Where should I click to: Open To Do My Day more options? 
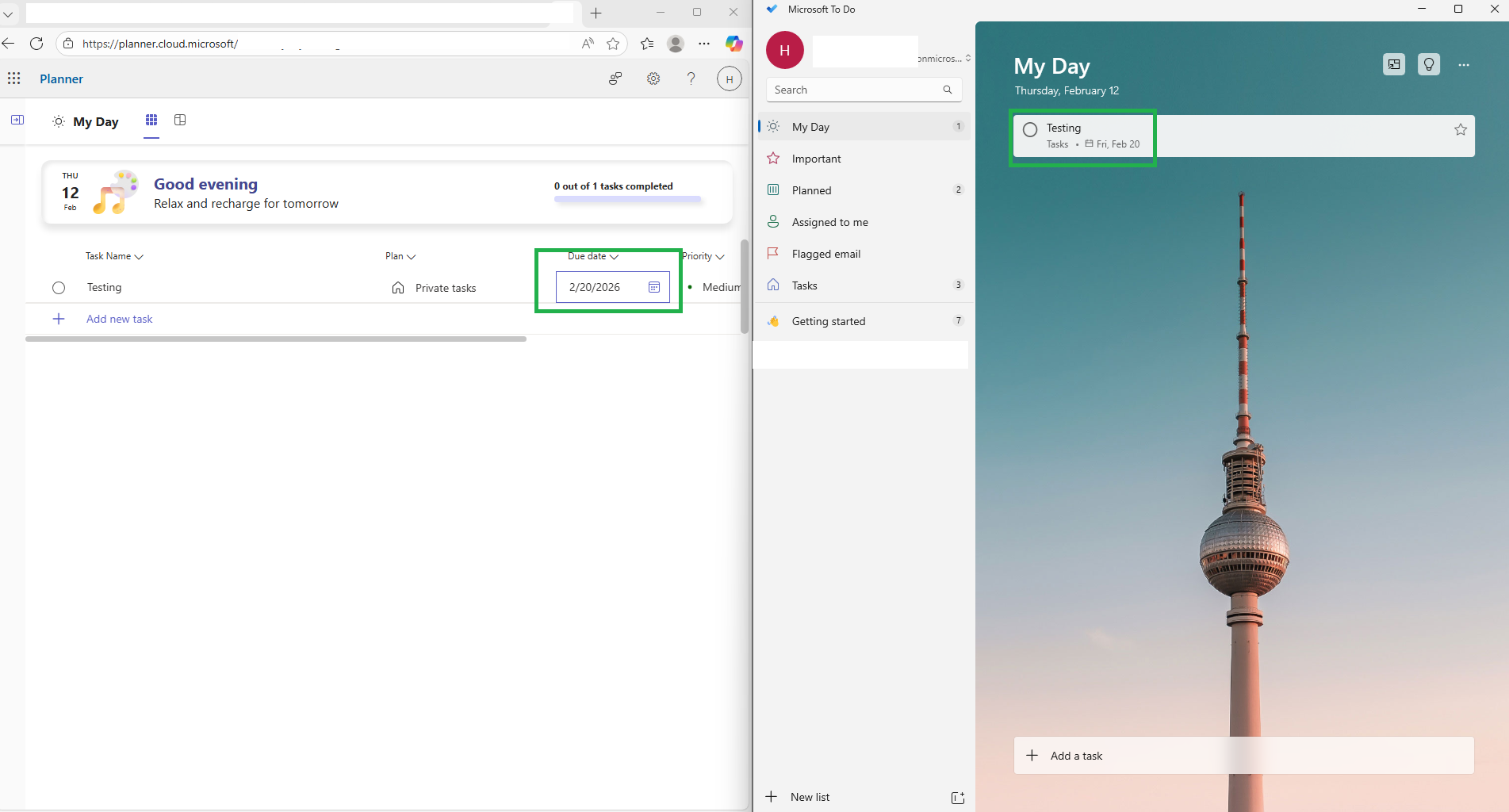coord(1464,65)
